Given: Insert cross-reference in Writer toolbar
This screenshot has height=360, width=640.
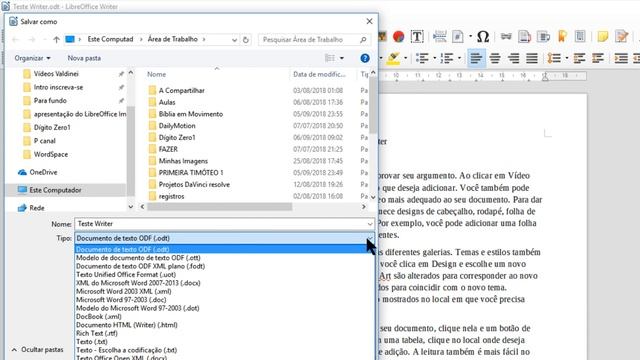Looking at the screenshot, I should tap(580, 37).
